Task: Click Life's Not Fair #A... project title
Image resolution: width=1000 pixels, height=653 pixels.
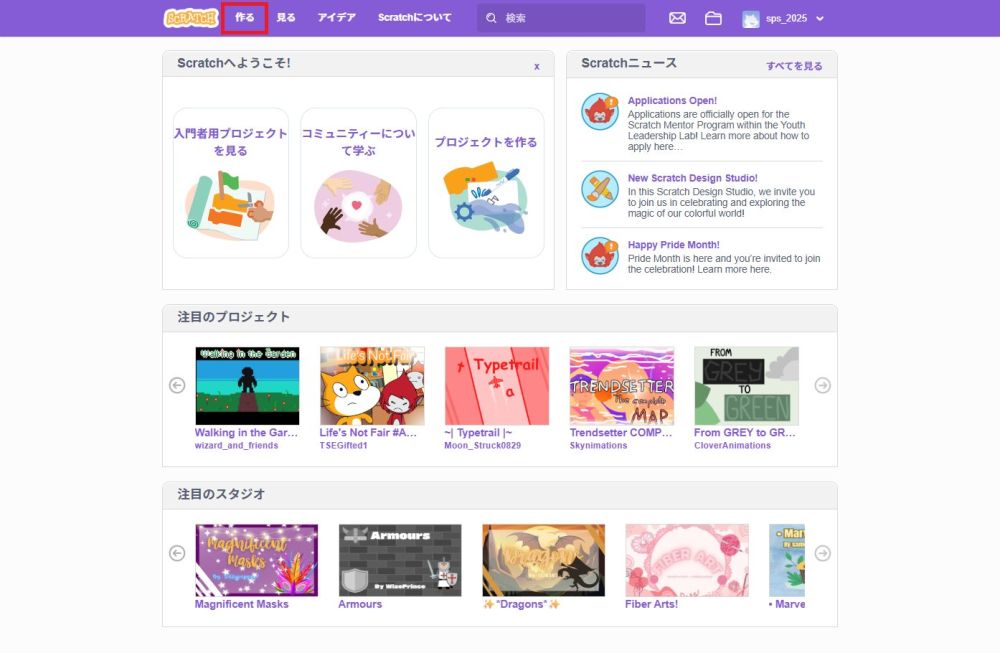Action: [368, 432]
